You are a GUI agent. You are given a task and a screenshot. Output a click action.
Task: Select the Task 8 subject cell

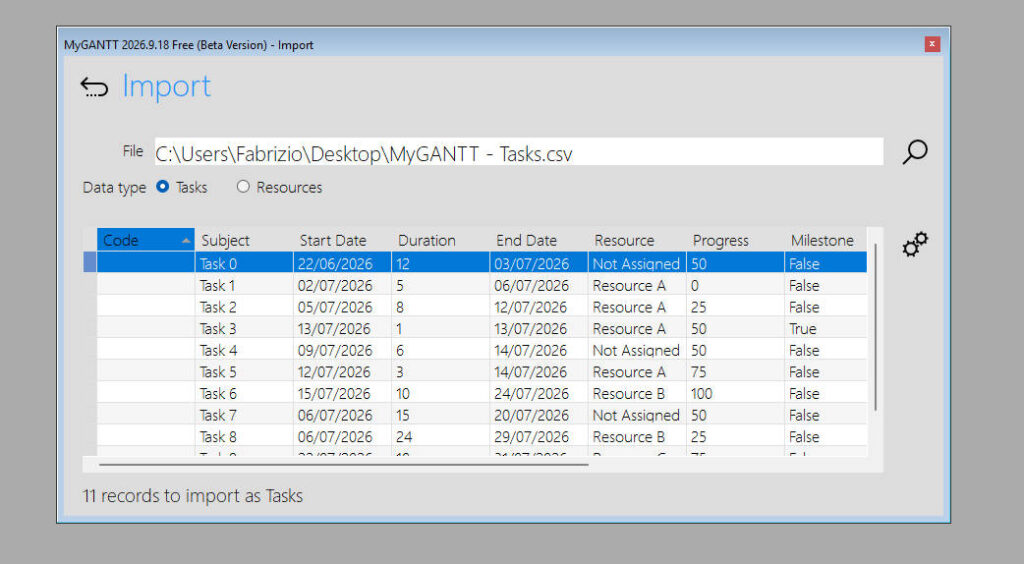[244, 436]
